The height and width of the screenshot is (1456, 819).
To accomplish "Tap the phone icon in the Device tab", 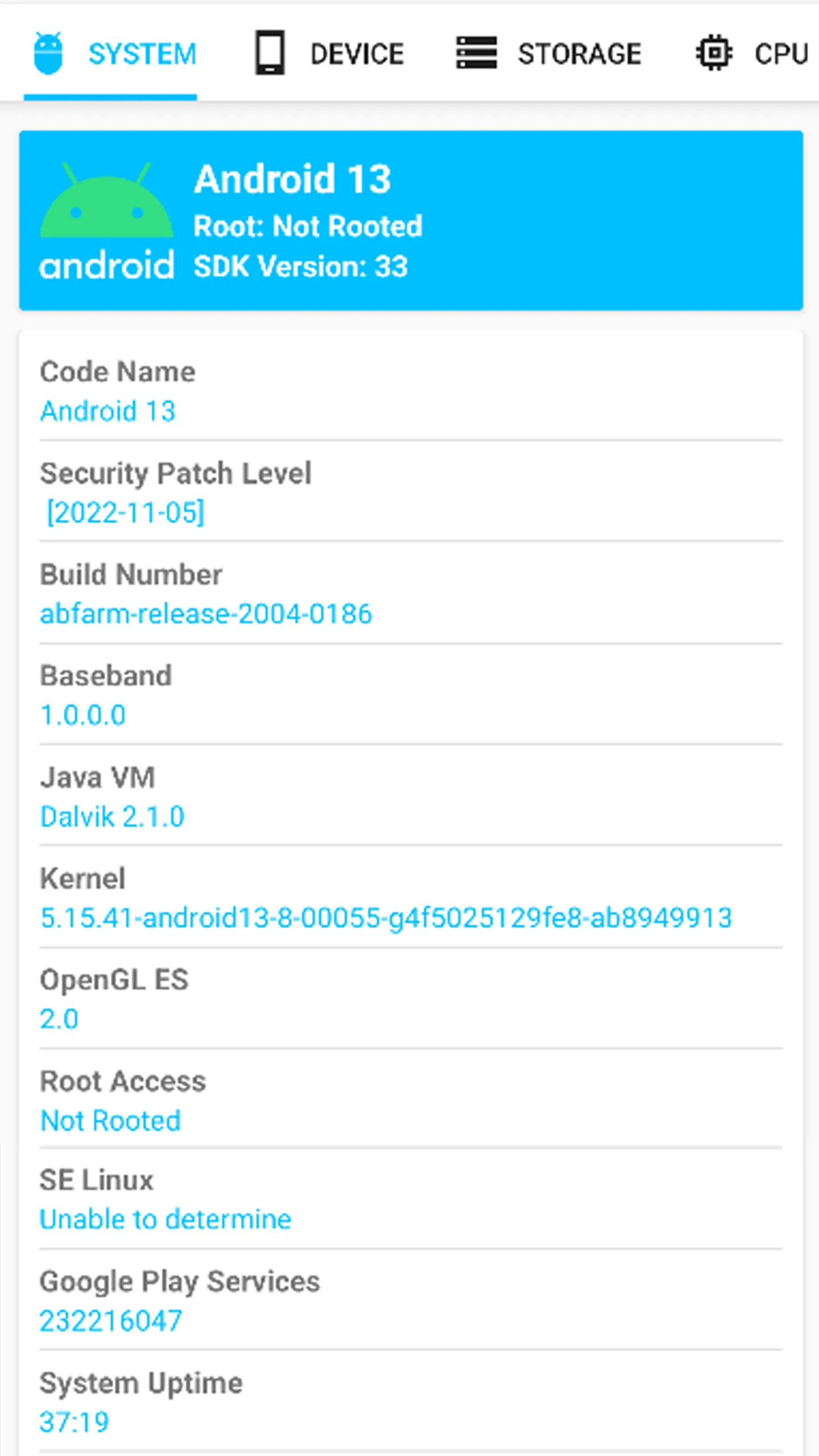I will [x=270, y=53].
